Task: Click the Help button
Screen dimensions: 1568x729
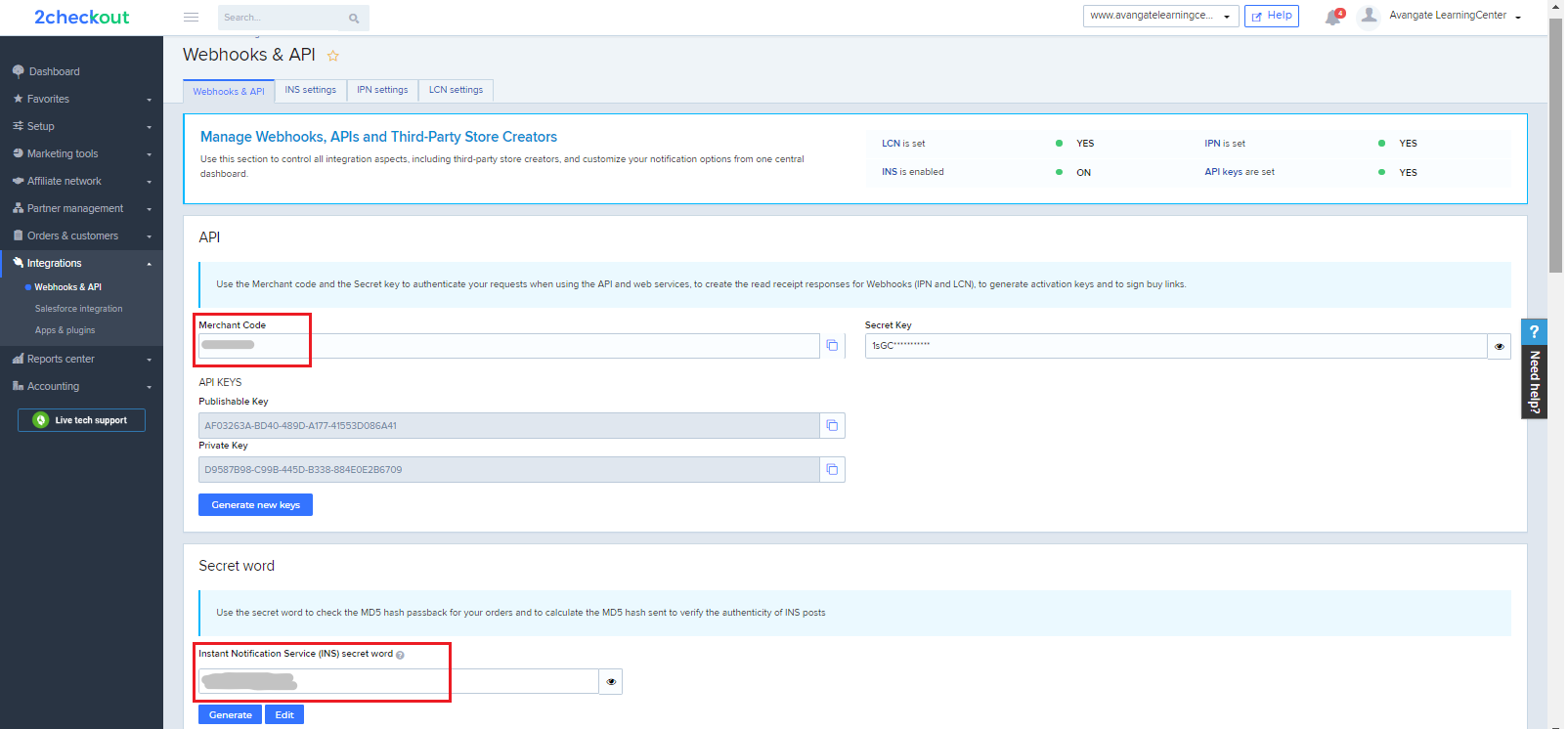Action: point(1271,16)
